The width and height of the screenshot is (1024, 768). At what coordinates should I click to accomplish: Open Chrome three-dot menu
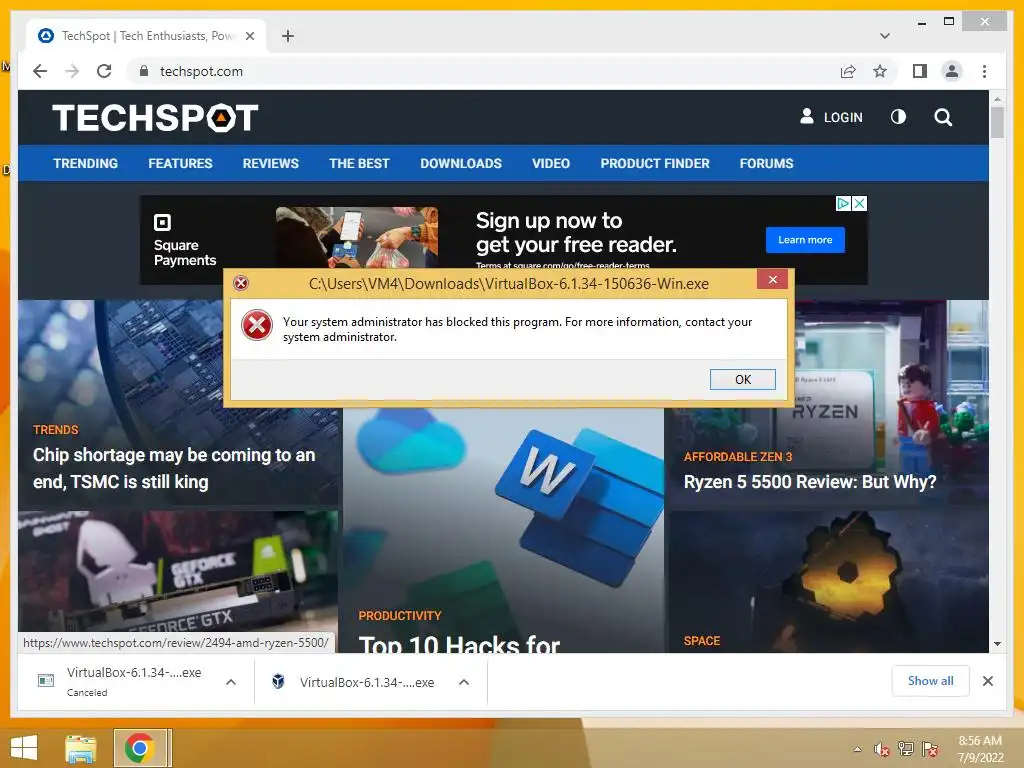click(x=984, y=71)
